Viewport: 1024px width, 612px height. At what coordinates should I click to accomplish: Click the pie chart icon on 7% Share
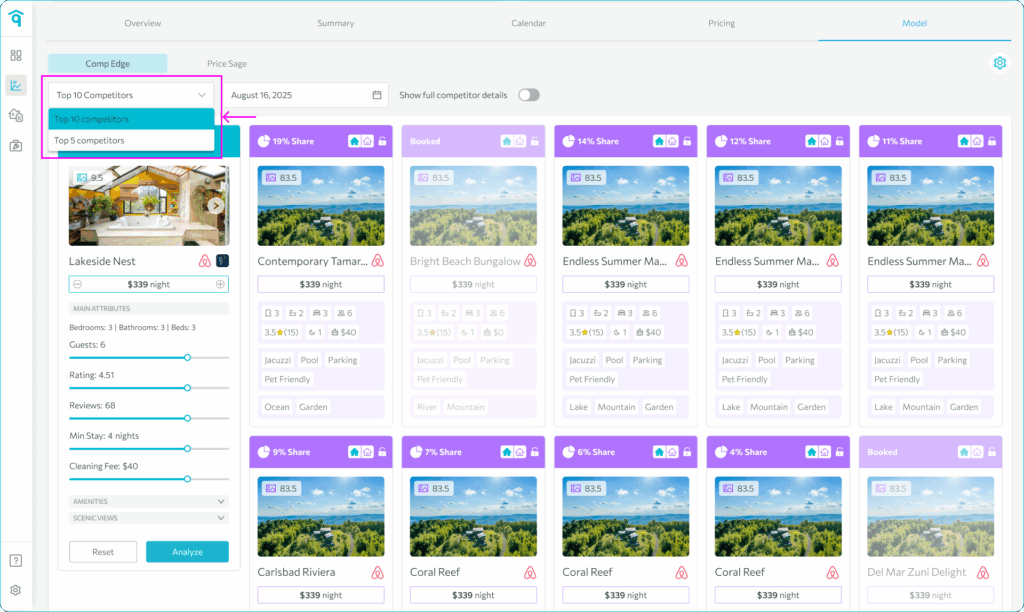(416, 452)
